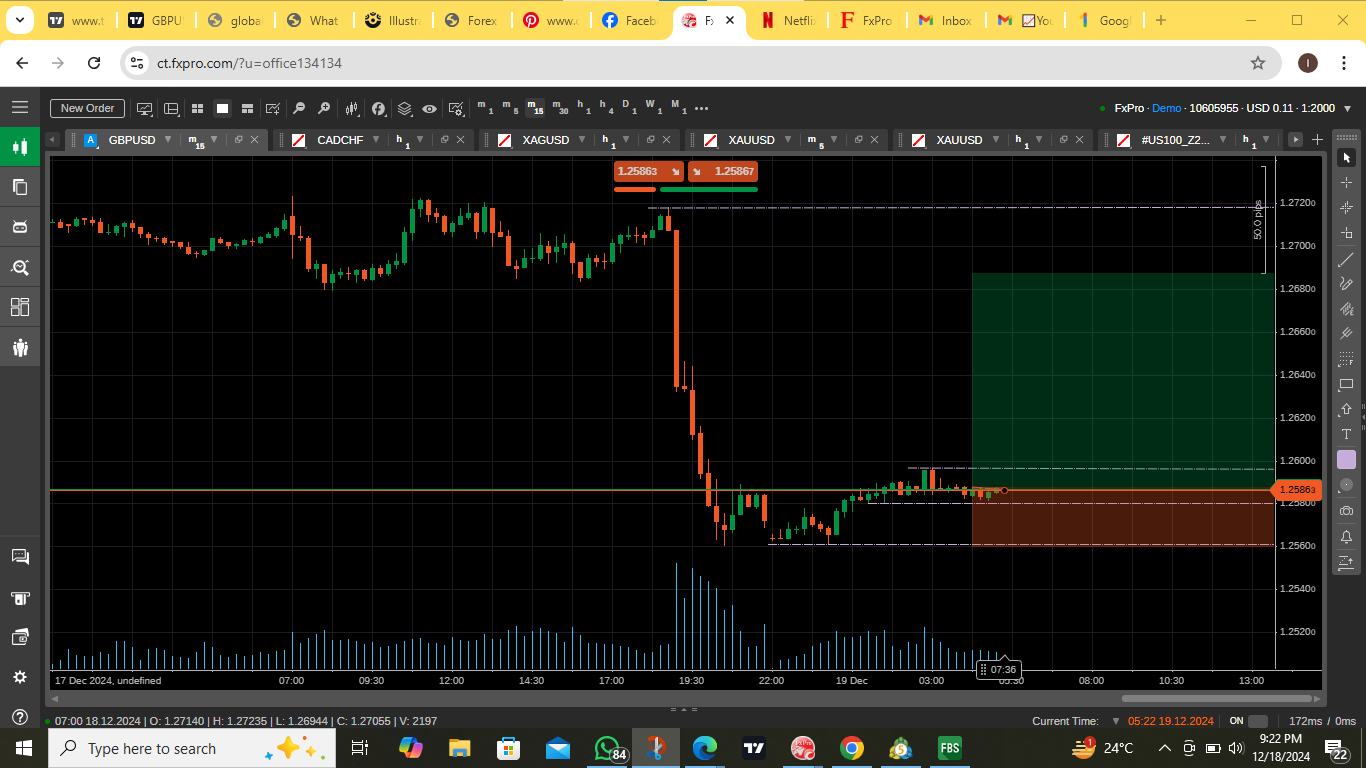Switch to single chart layout mode
This screenshot has width=1366, height=768.
click(222, 108)
